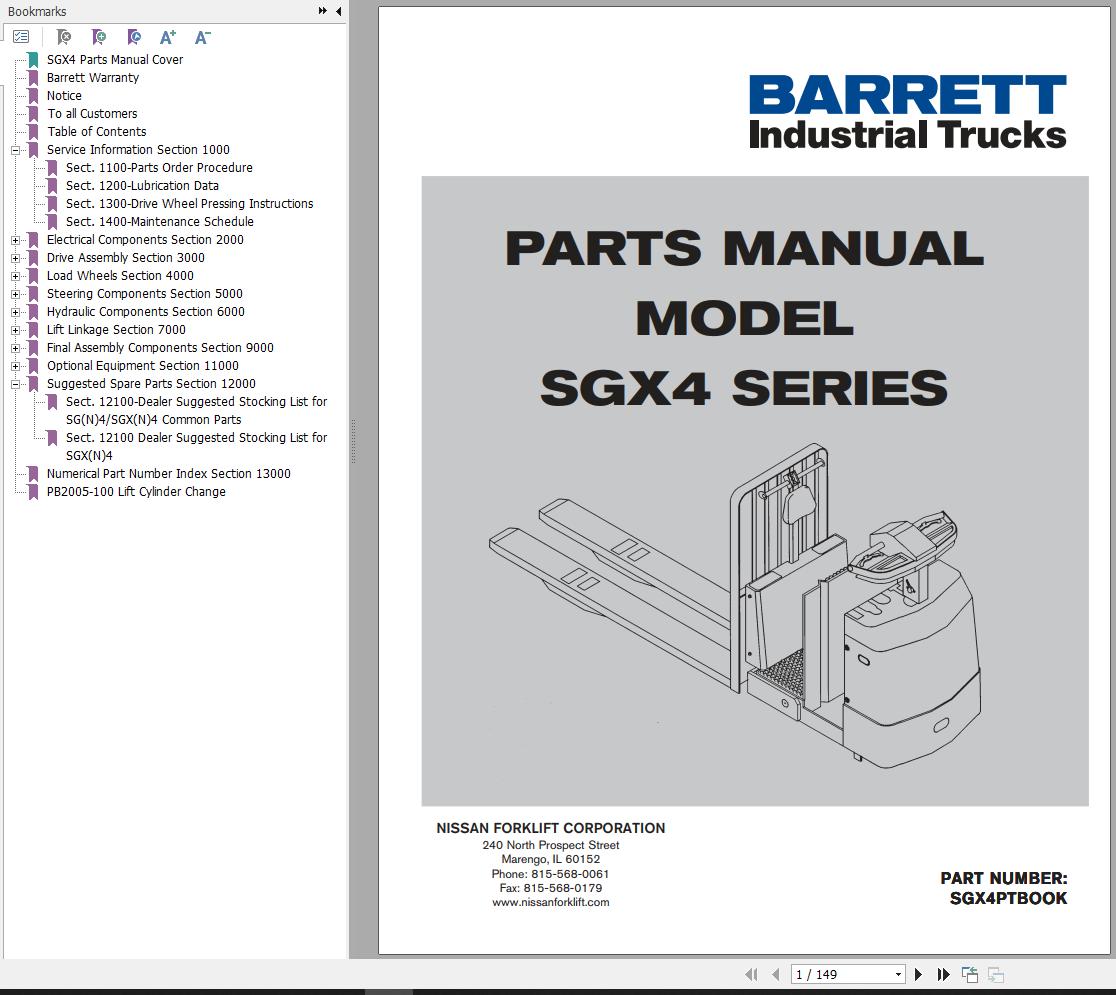The height and width of the screenshot is (995, 1116).
Task: Click the delete bookmark icon
Action: coord(63,36)
